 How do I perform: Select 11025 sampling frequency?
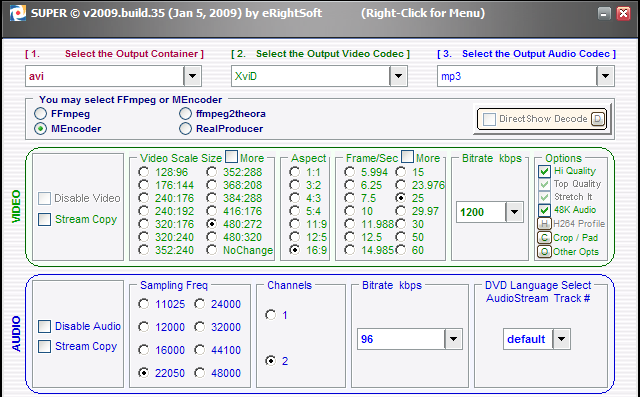tap(144, 304)
